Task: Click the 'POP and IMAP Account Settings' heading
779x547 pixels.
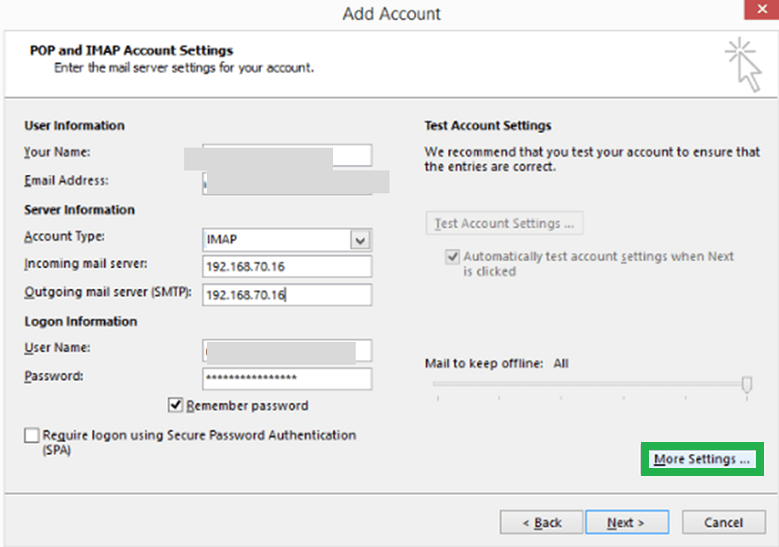Action: click(131, 51)
